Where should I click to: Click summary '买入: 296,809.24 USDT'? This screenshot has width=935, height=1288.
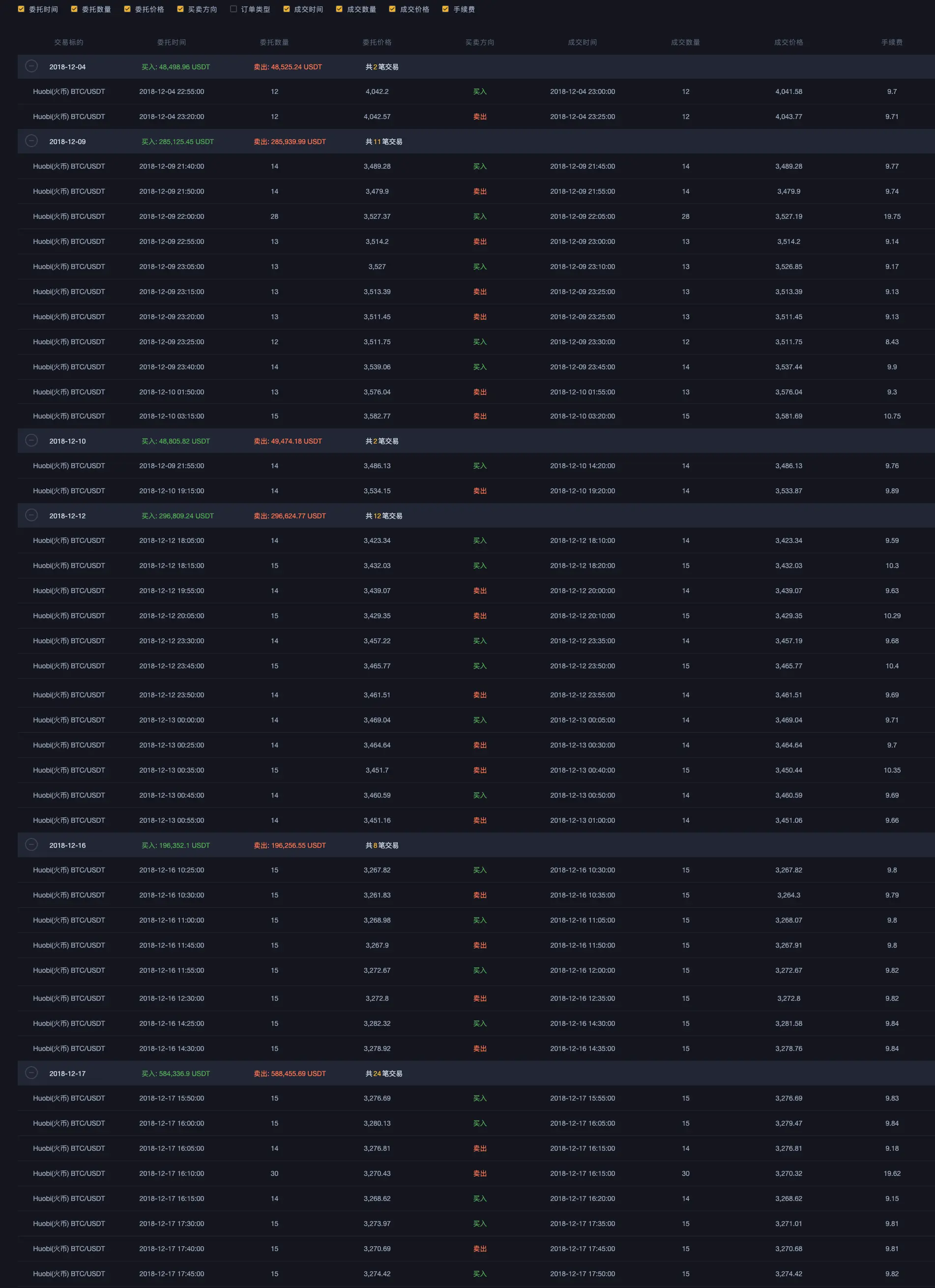click(177, 516)
